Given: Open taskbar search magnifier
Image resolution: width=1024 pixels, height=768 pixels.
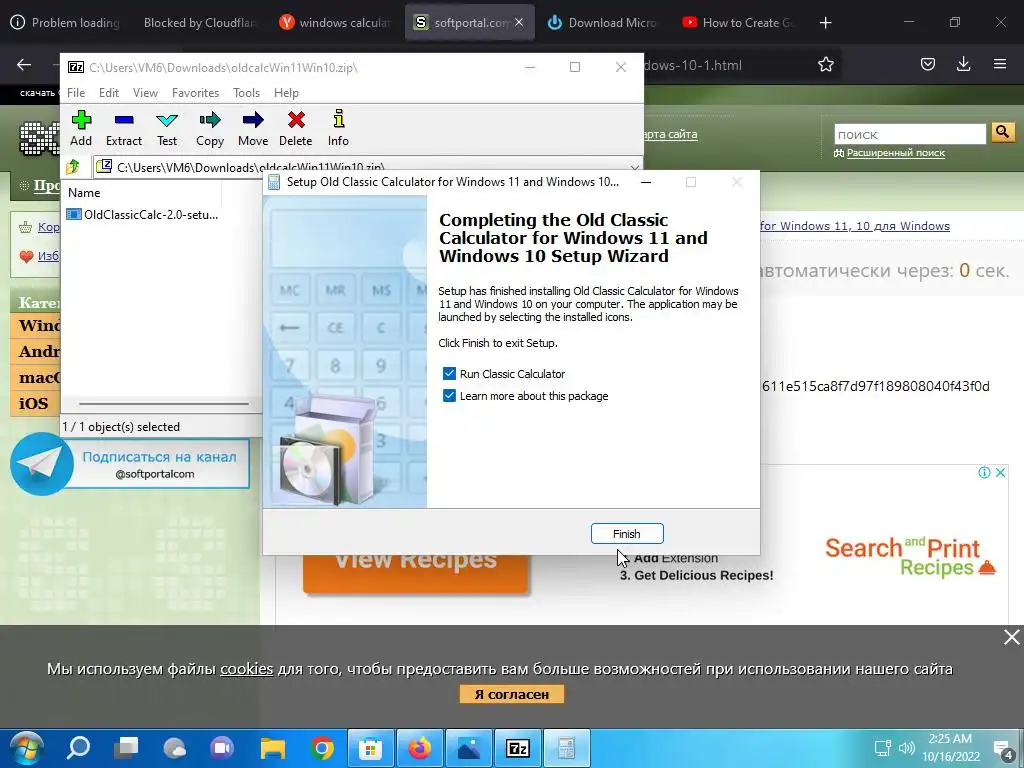Looking at the screenshot, I should coord(78,748).
